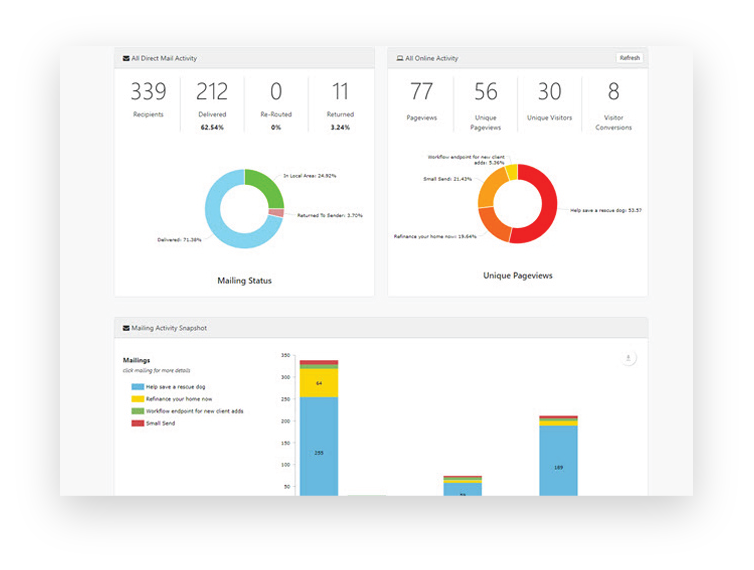Click the All Online Activity header text
The width and height of the screenshot is (754, 570).
[431, 58]
